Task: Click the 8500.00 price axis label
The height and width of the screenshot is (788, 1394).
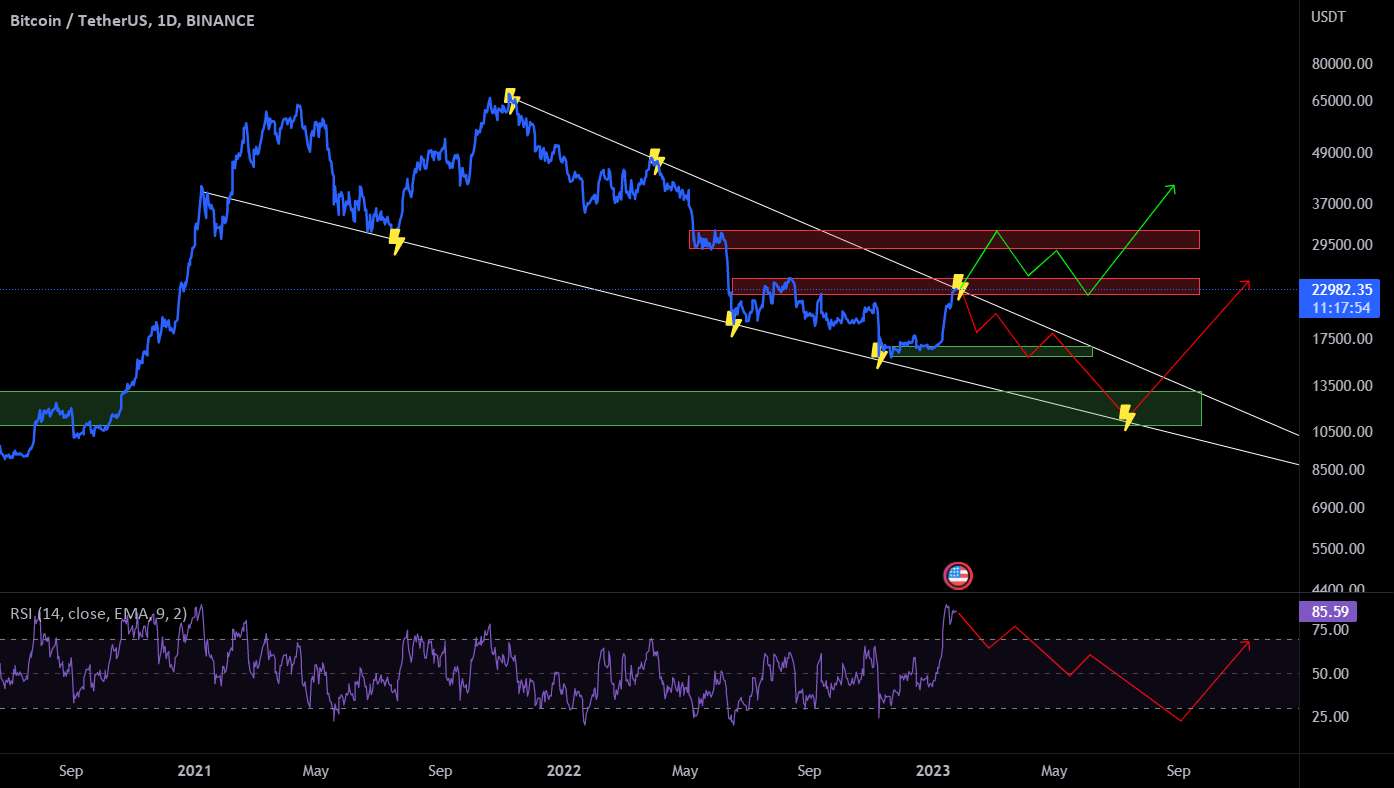Action: pyautogui.click(x=1336, y=470)
